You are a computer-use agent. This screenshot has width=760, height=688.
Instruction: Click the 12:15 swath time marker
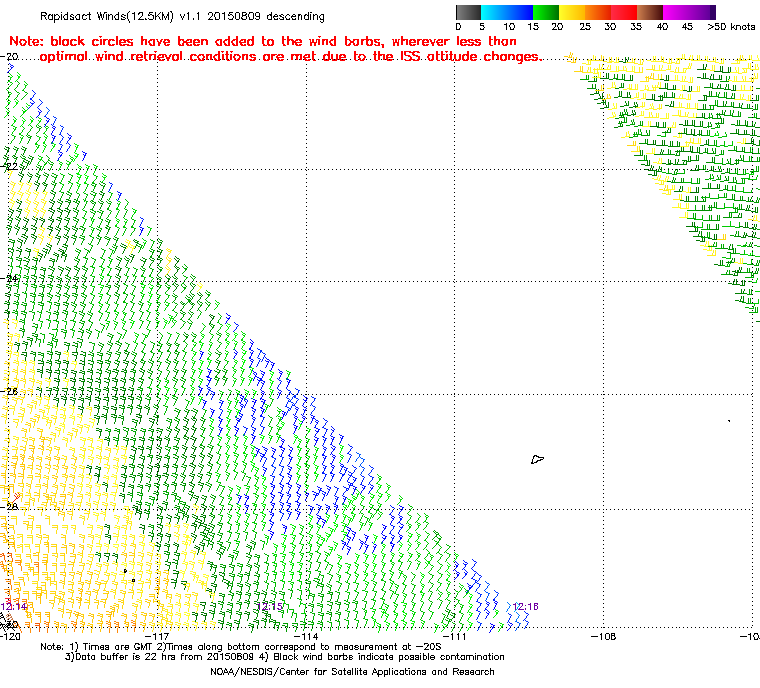coord(269,607)
